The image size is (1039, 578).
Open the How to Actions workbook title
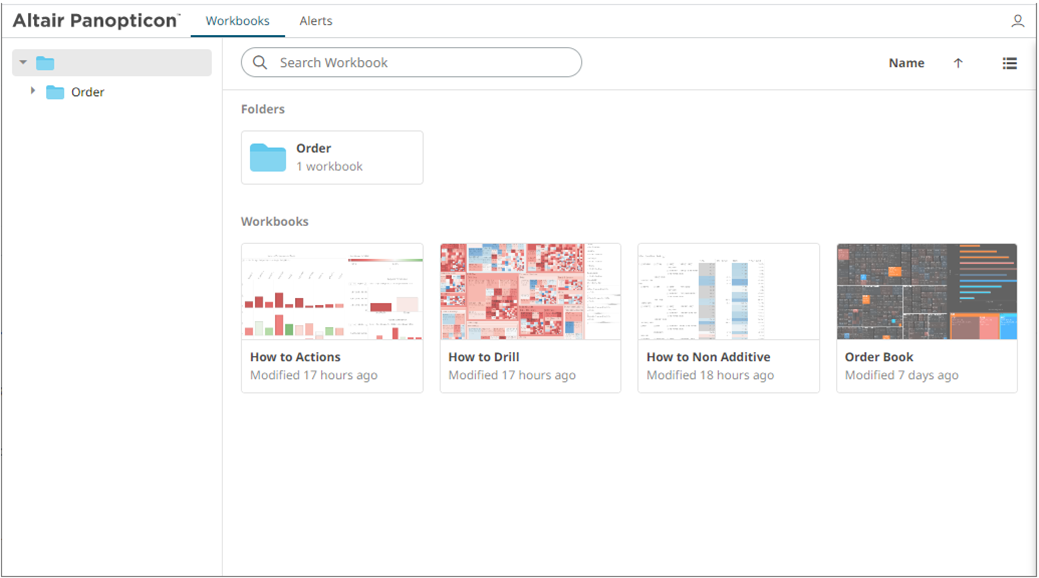pos(295,357)
